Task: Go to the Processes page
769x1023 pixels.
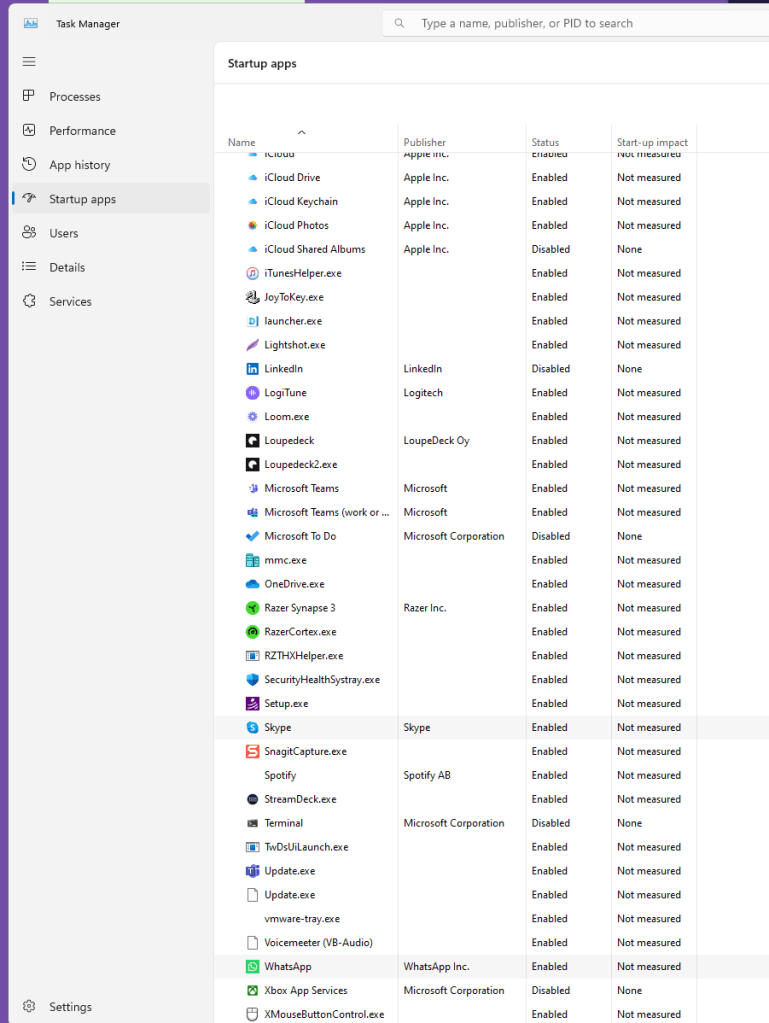Action: (111, 96)
